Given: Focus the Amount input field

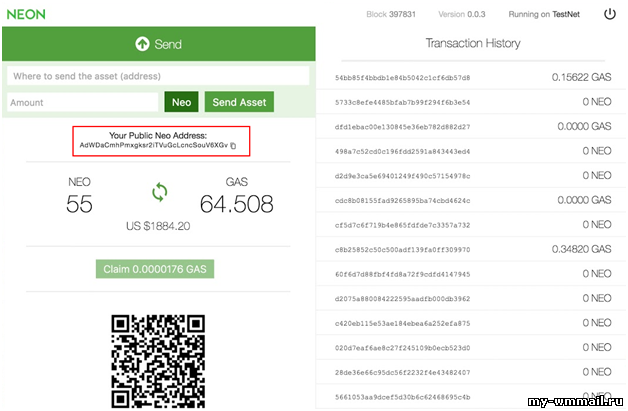Looking at the screenshot, I should pyautogui.click(x=83, y=103).
